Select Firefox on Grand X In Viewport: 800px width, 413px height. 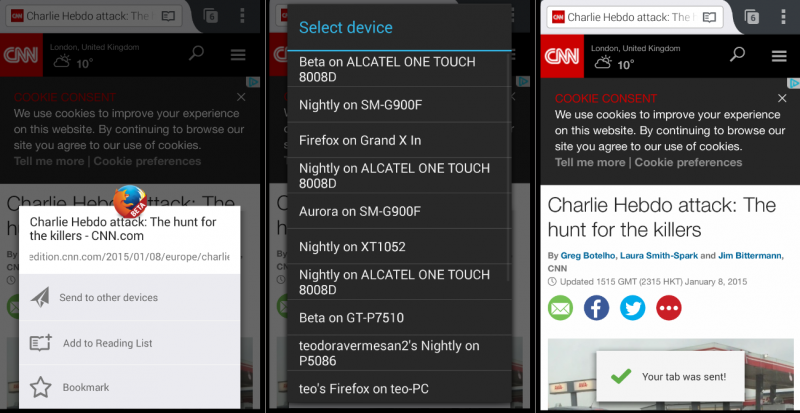coord(399,140)
